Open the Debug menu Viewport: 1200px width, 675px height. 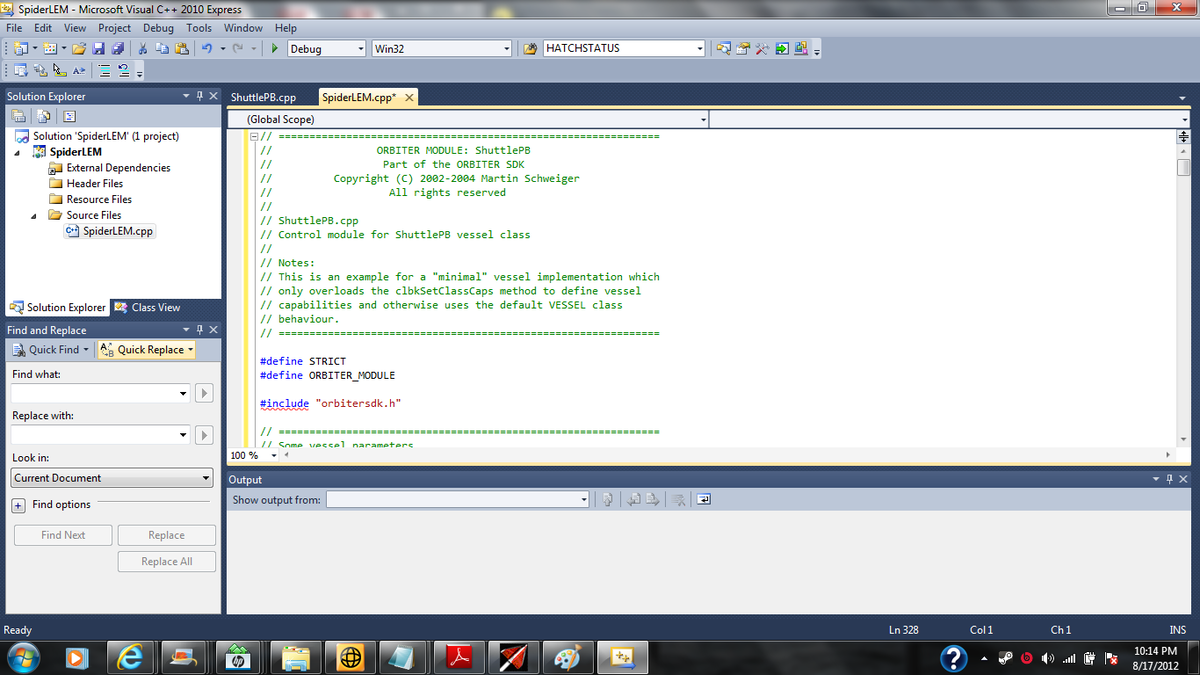[x=158, y=28]
